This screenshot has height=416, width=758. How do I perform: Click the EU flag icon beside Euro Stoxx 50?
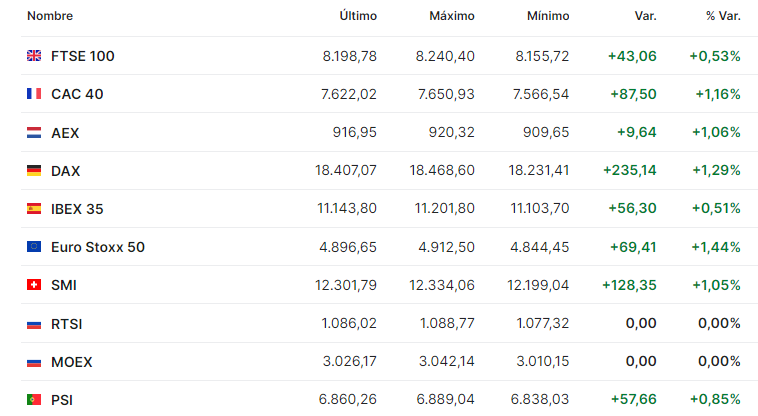[34, 246]
